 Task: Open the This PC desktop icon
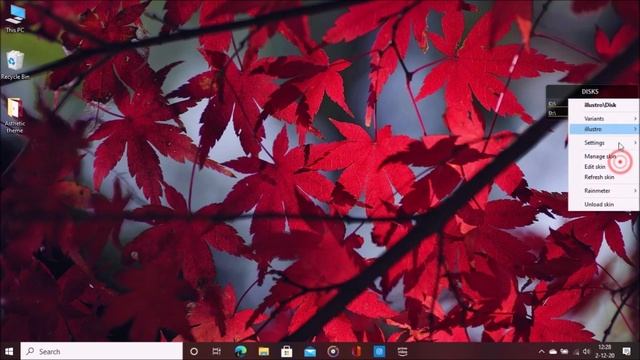[15, 18]
